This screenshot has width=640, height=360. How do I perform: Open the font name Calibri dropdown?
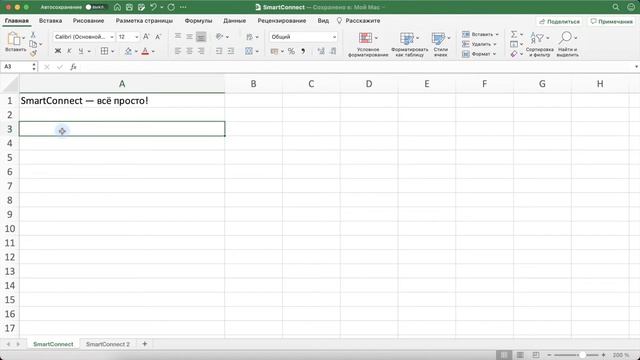click(x=111, y=37)
